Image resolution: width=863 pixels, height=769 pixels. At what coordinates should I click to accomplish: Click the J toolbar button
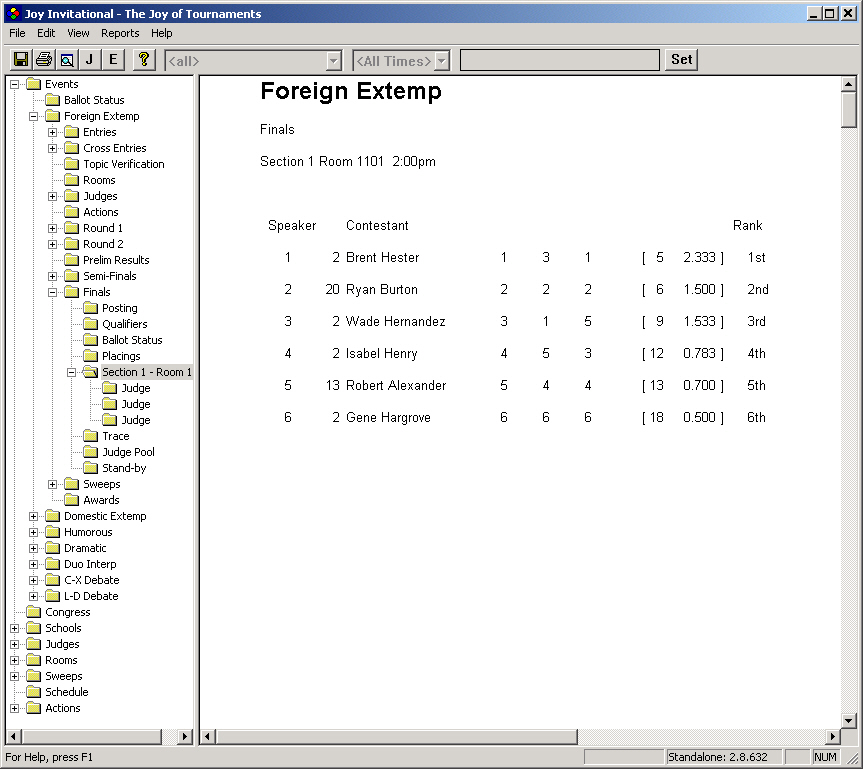pos(90,60)
